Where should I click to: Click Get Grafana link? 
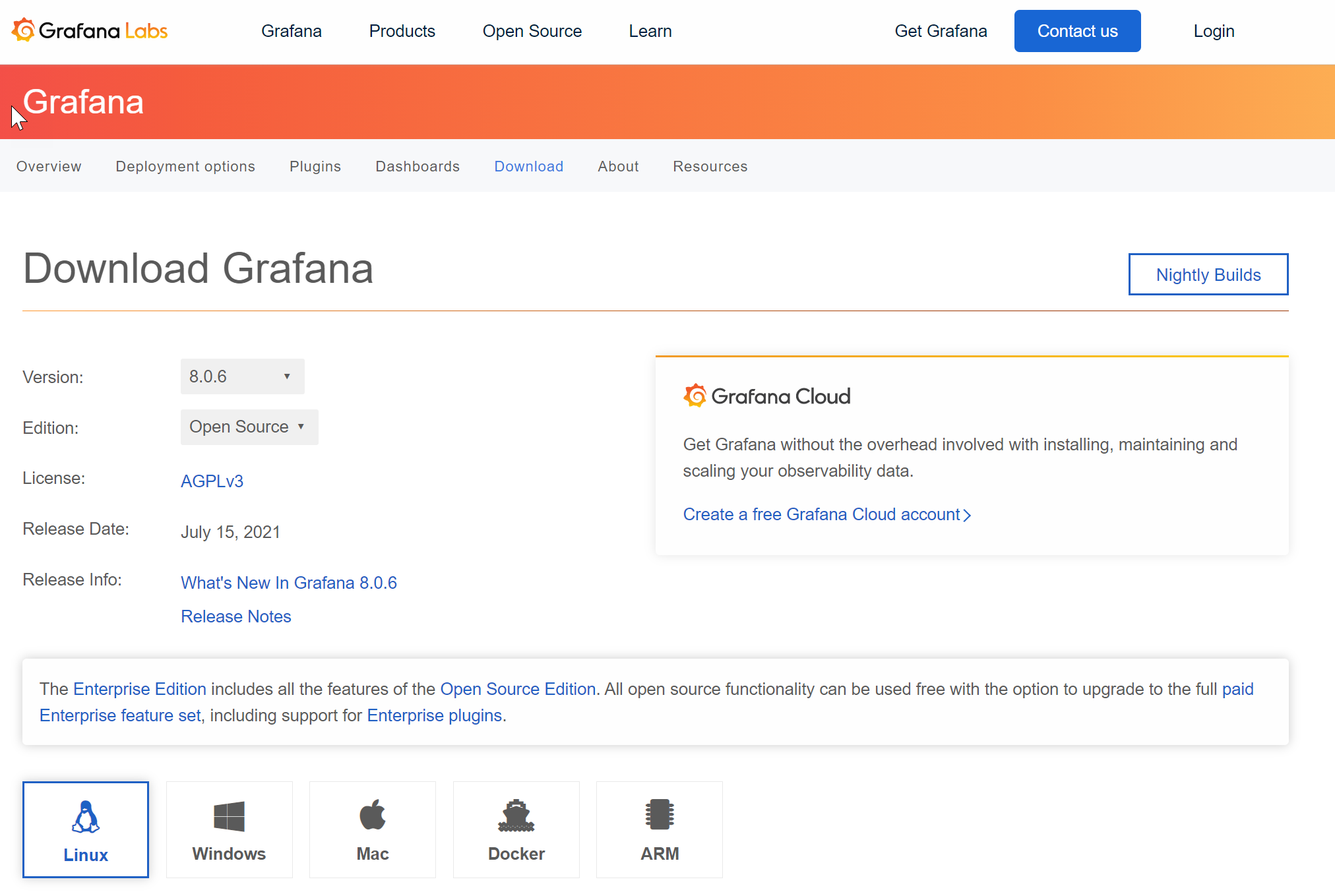941,31
